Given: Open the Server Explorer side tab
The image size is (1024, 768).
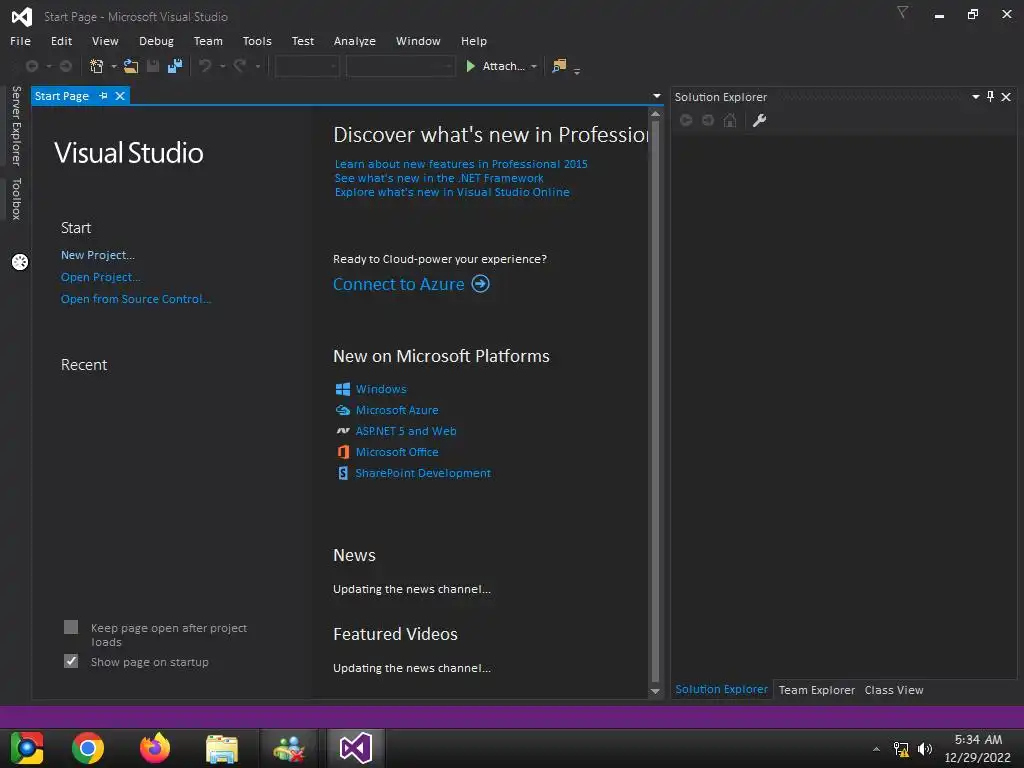Looking at the screenshot, I should [17, 125].
